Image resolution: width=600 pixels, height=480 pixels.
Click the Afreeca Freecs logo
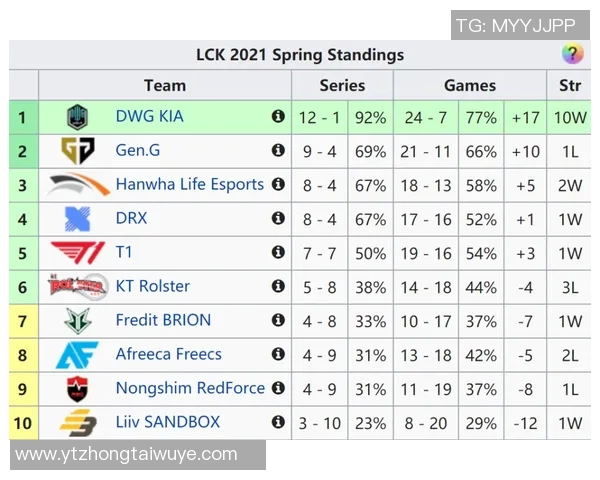tap(77, 355)
